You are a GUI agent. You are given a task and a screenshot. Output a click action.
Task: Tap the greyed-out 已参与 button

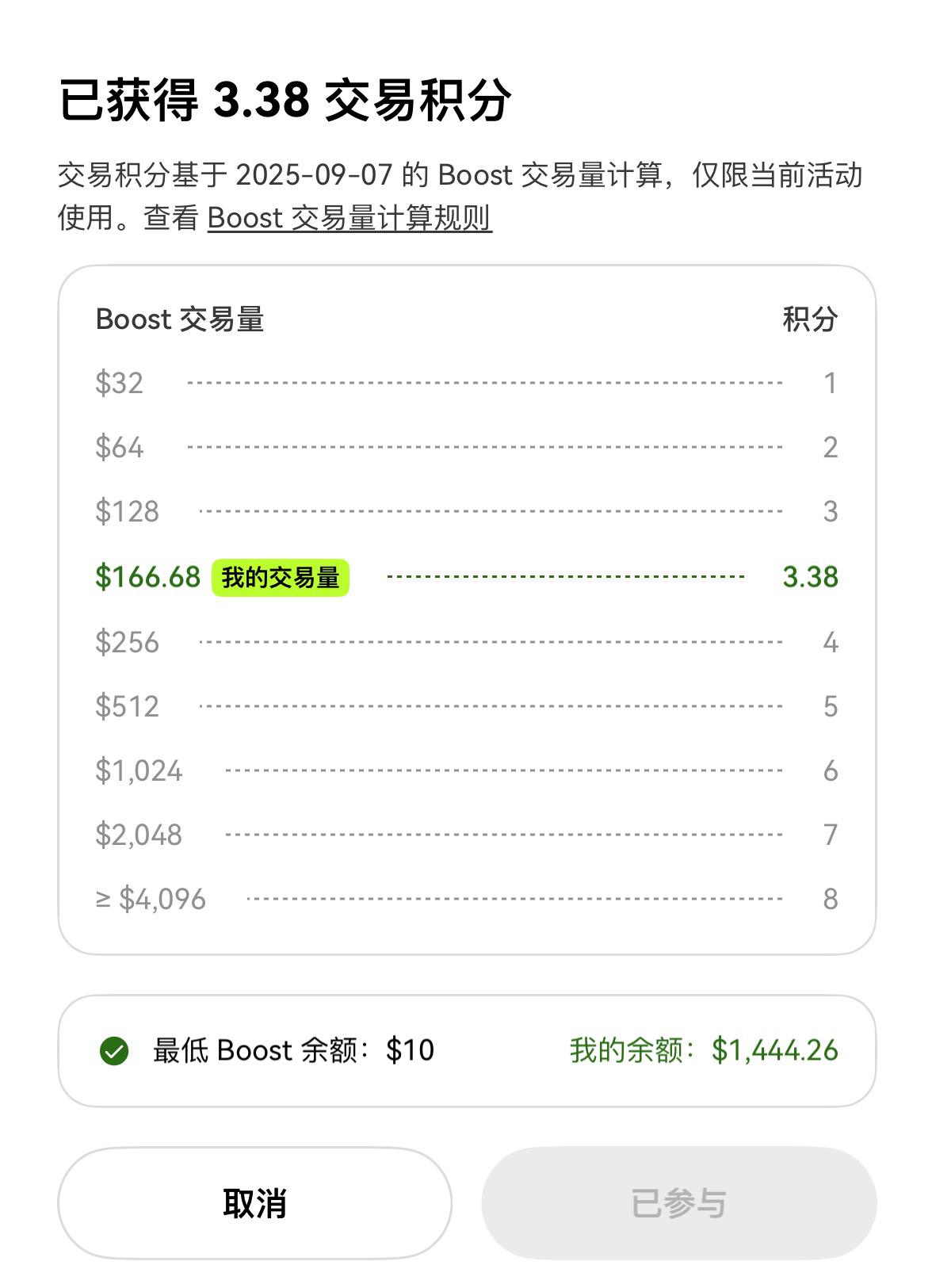[679, 1203]
